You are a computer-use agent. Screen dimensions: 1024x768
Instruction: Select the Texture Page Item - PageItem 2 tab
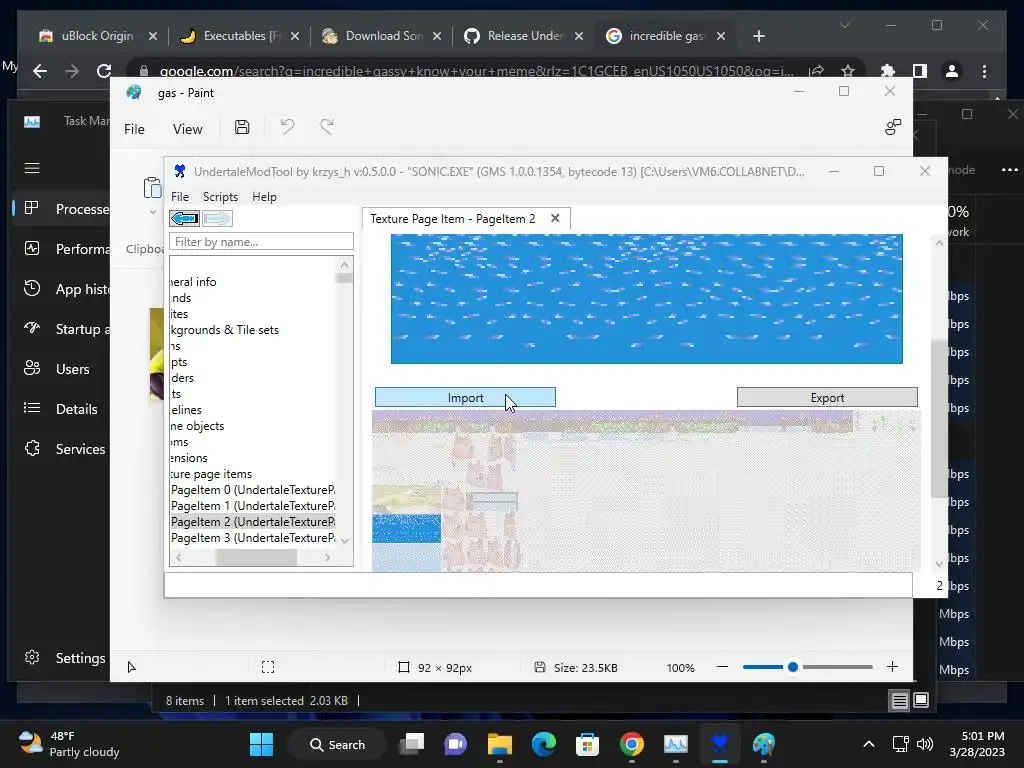point(453,219)
